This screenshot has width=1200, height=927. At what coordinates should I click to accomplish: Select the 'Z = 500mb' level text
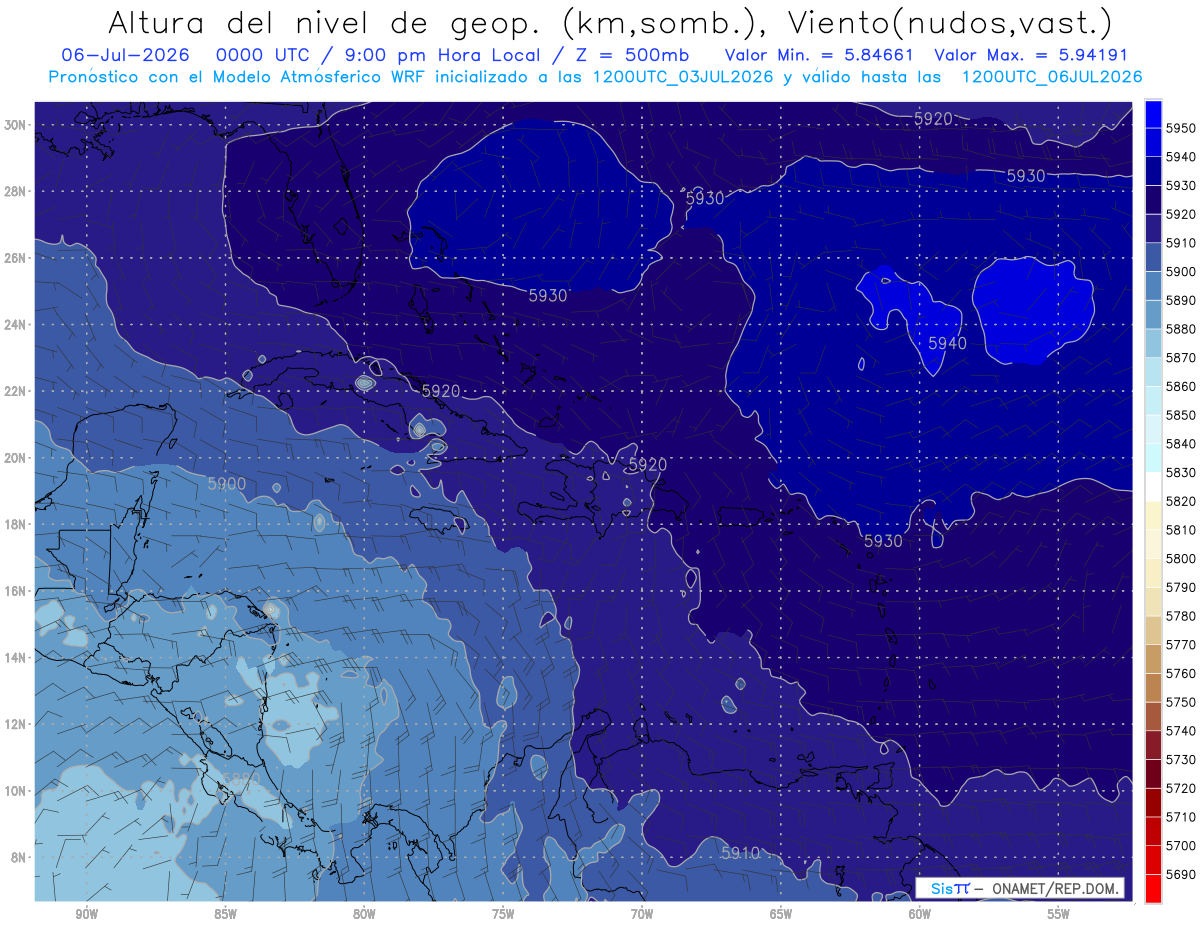click(634, 55)
